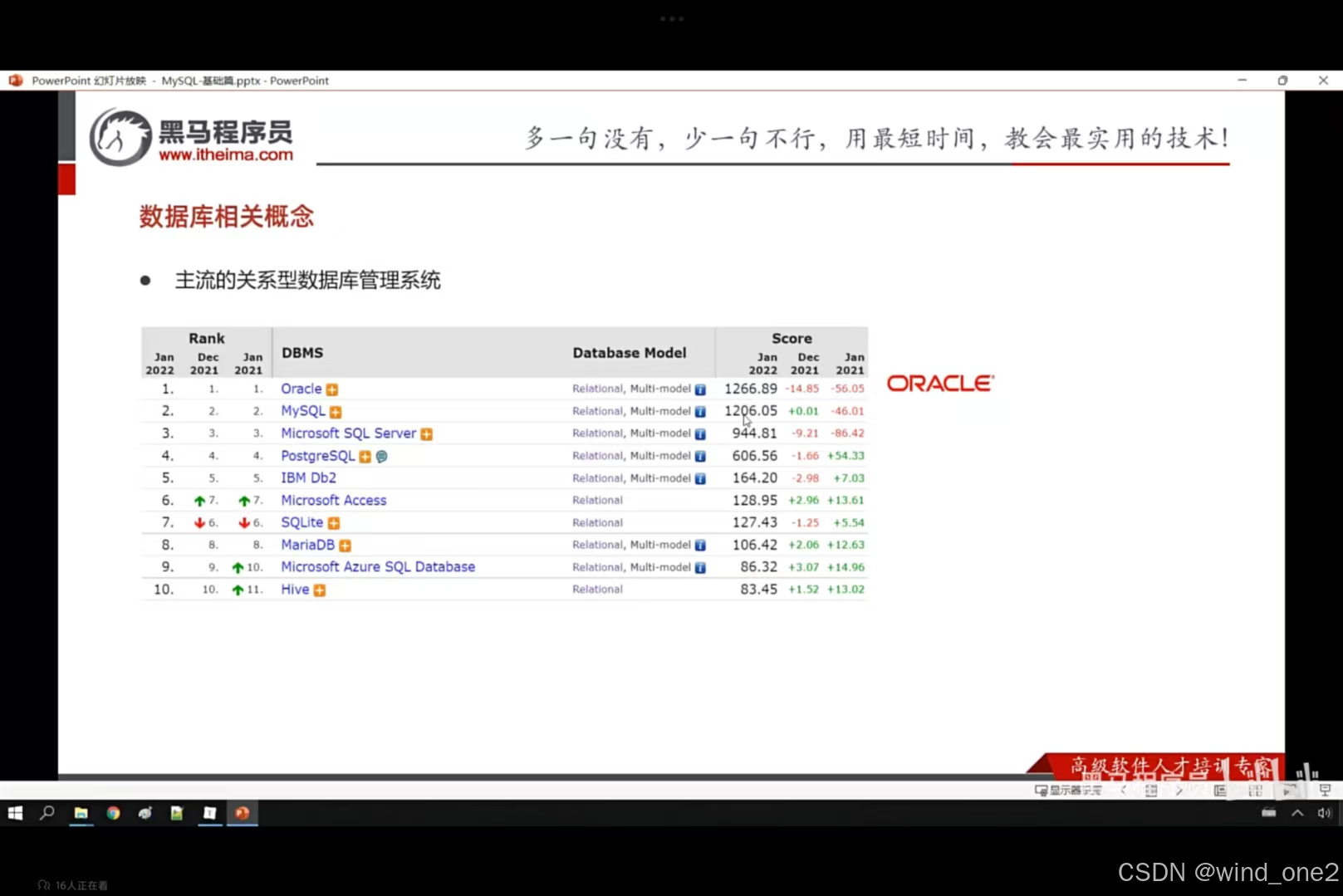Screen dimensions: 1343x896
Task: Click info icon in MySQL's model column
Action: pos(700,412)
